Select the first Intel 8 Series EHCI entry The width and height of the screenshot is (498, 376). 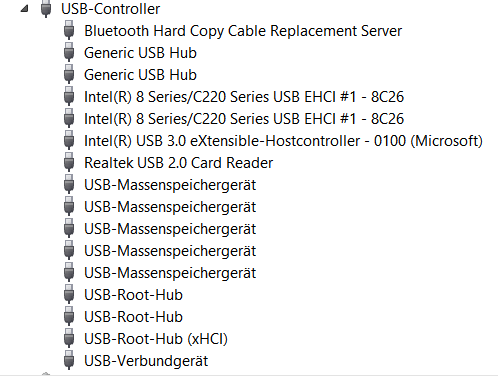click(244, 97)
